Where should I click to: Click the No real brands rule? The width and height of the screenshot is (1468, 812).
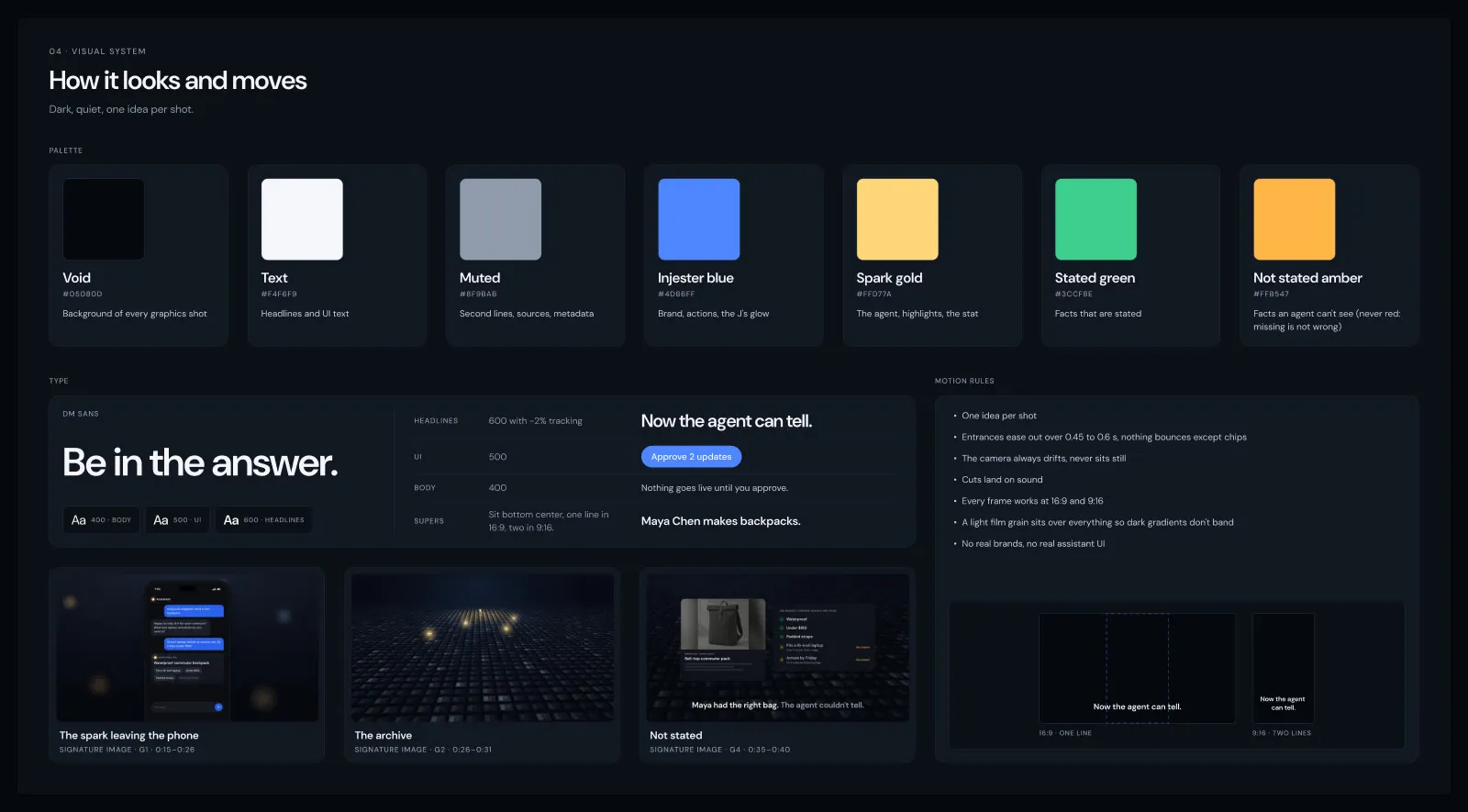point(1033,544)
